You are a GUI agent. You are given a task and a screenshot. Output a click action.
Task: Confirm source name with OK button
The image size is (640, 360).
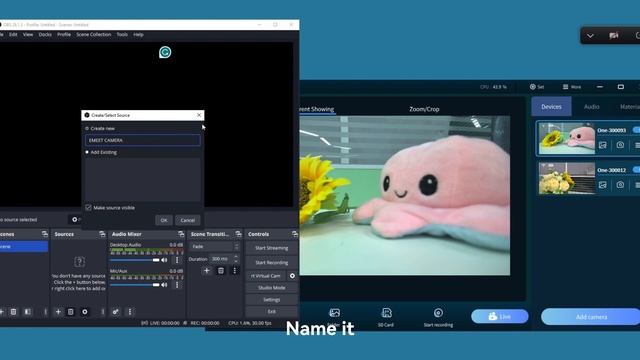click(x=164, y=220)
